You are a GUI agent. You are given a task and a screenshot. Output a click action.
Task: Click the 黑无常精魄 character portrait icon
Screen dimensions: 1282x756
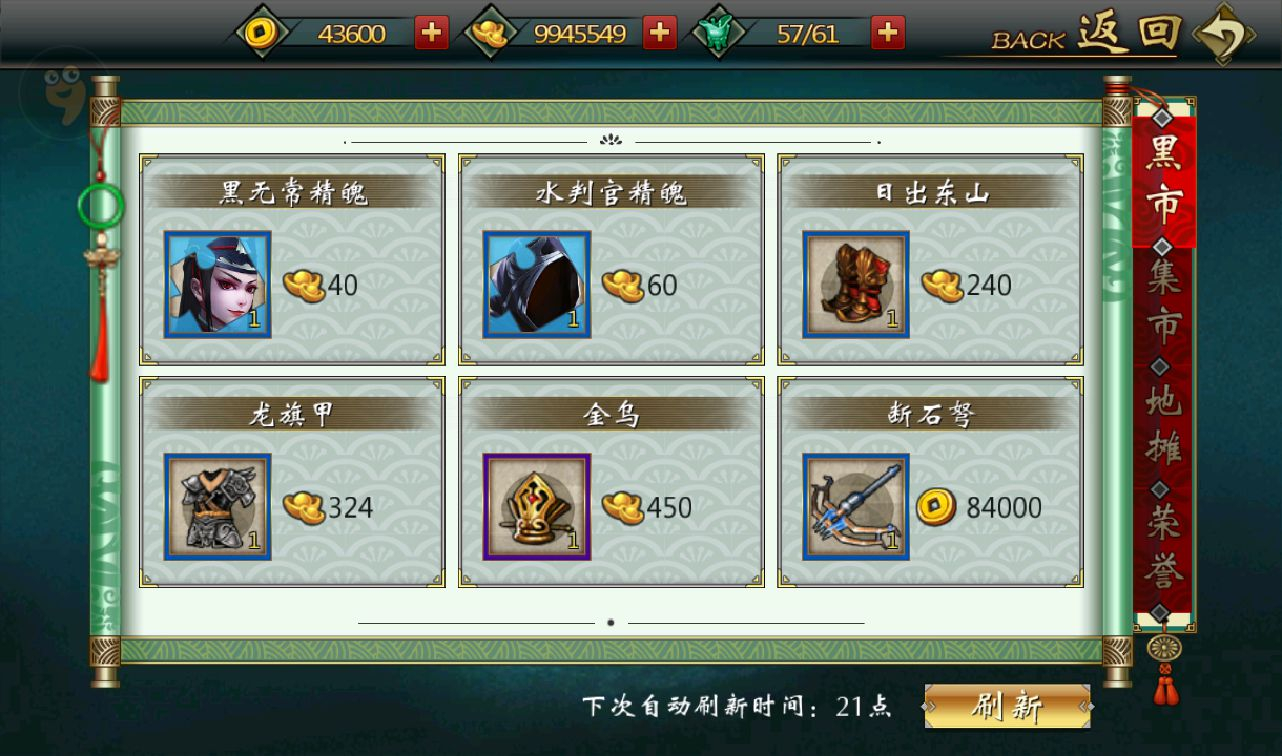[218, 285]
